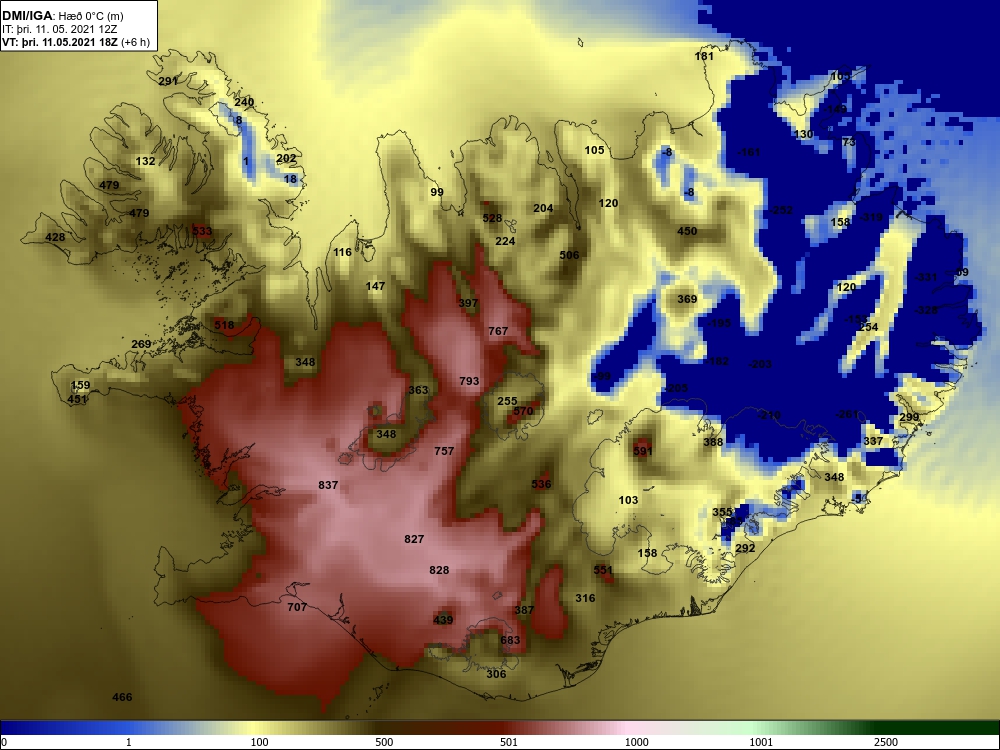This screenshot has height=750, width=1000.
Task: Click the 'VT: þri. 11.05.2021 18Z (+6 h)' line
Action: [76, 42]
